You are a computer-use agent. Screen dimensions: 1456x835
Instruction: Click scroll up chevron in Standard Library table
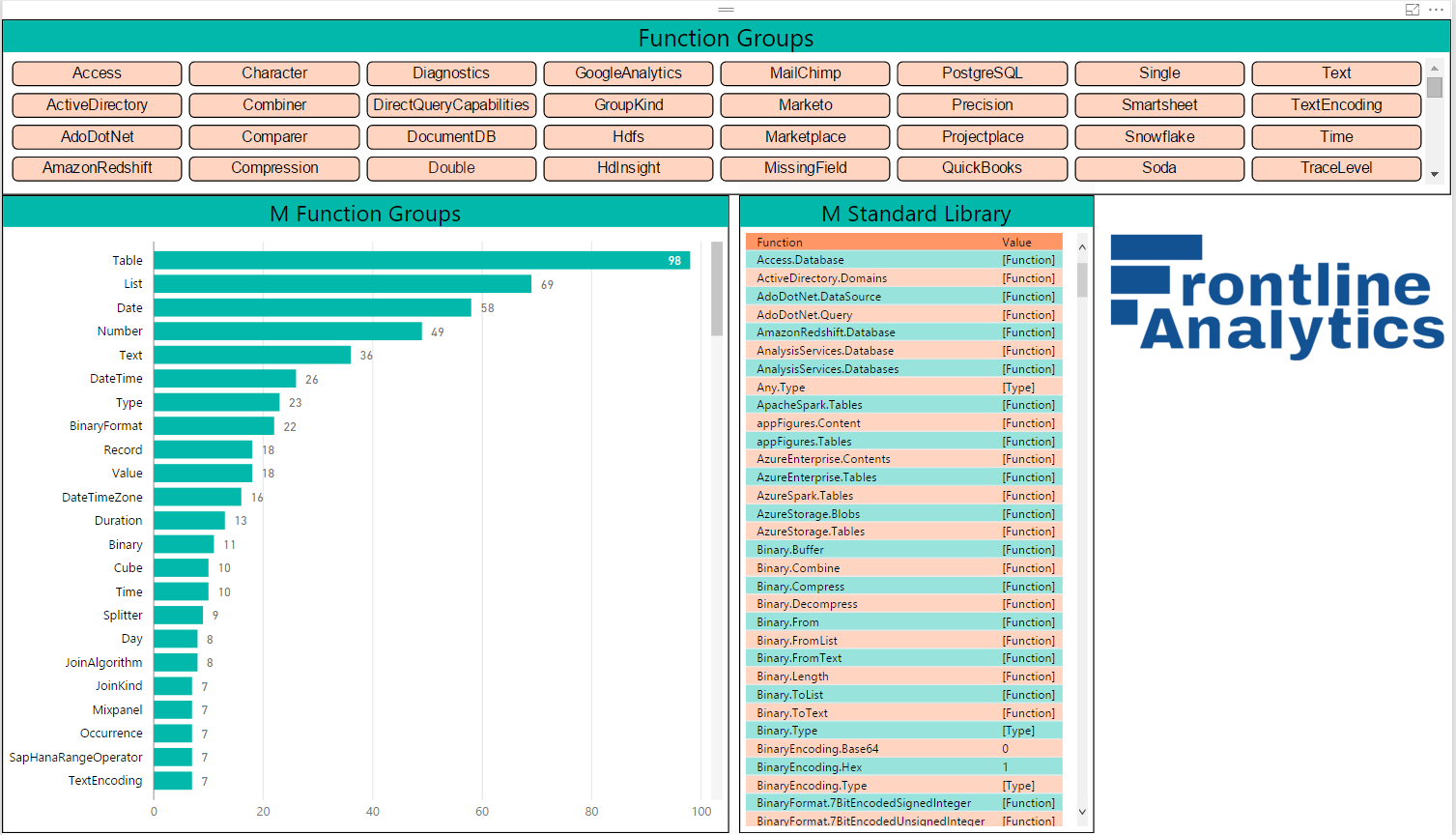point(1082,247)
